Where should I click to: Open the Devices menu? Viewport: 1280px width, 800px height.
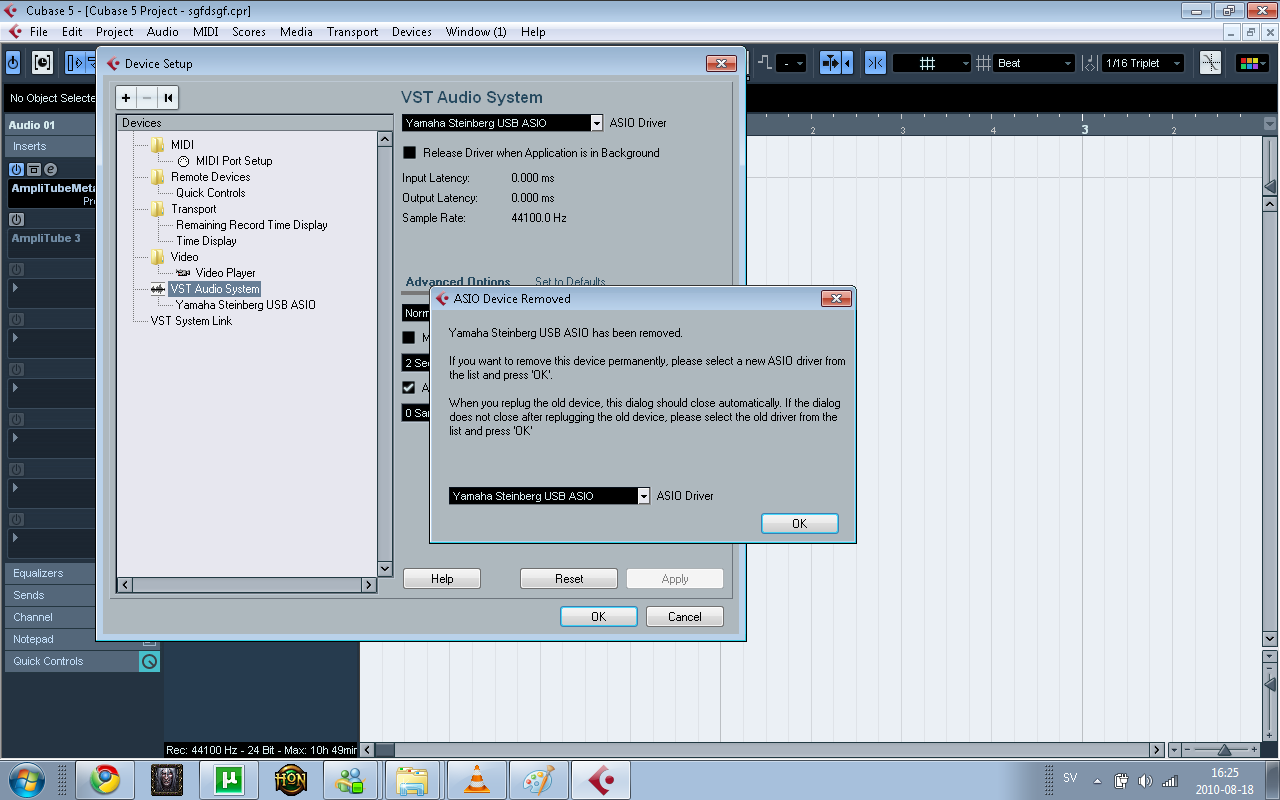[411, 32]
